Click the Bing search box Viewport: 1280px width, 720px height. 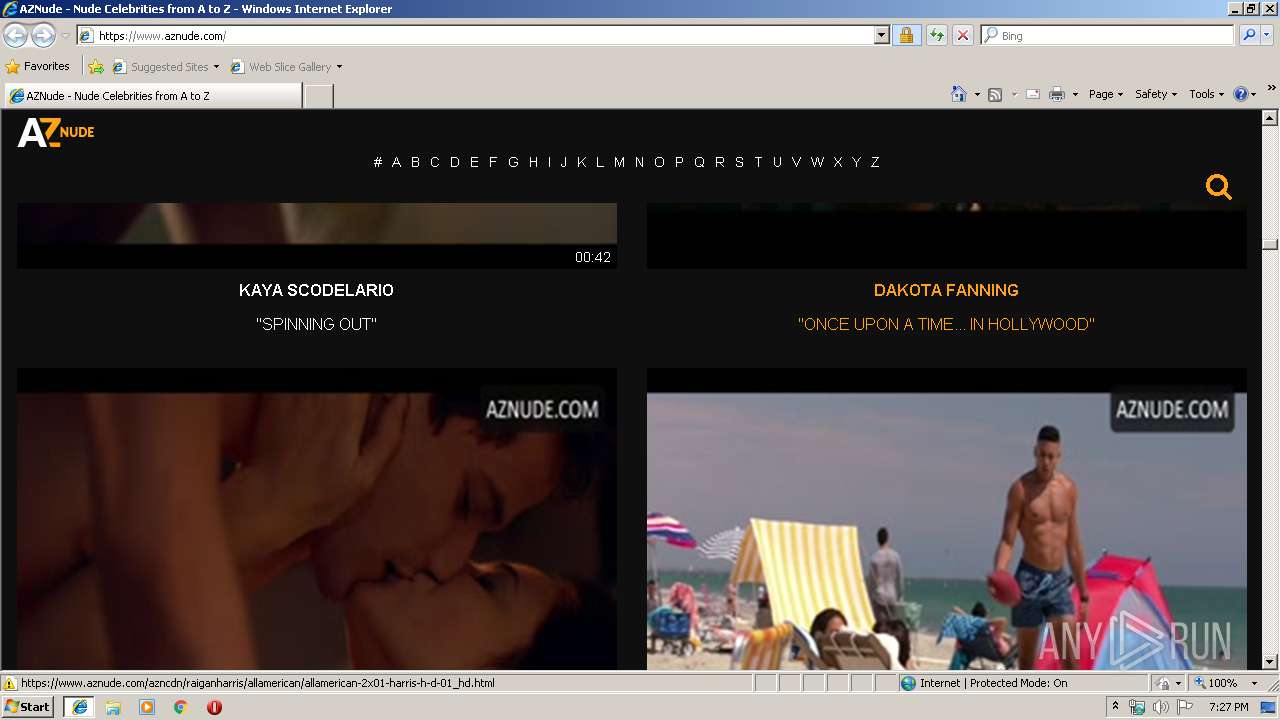click(x=1107, y=36)
